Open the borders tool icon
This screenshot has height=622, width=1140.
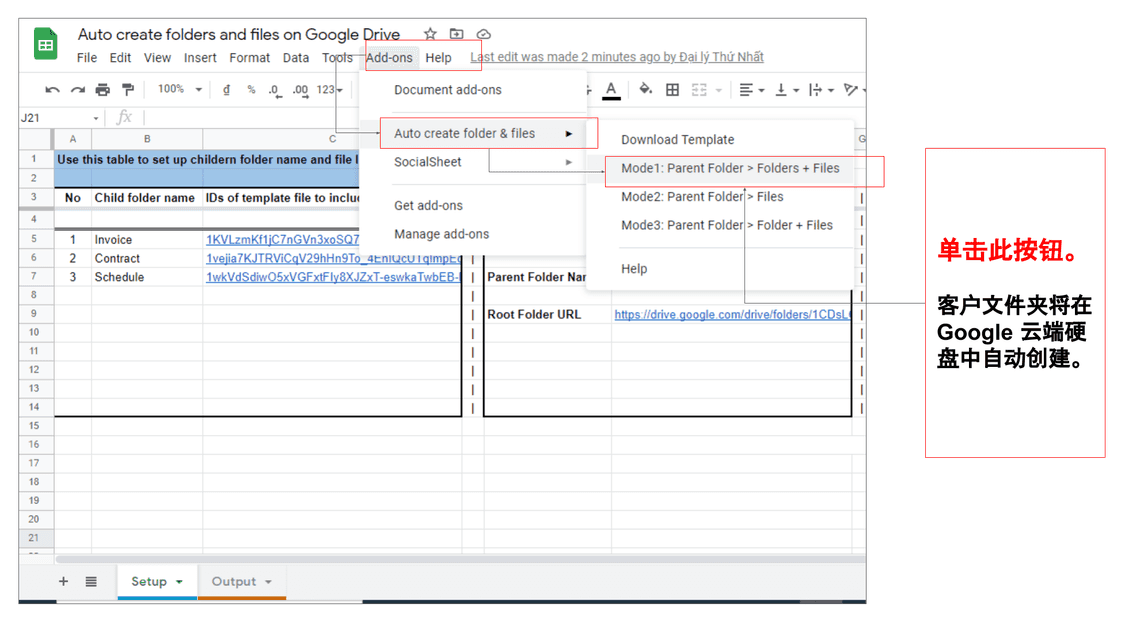pyautogui.click(x=673, y=90)
